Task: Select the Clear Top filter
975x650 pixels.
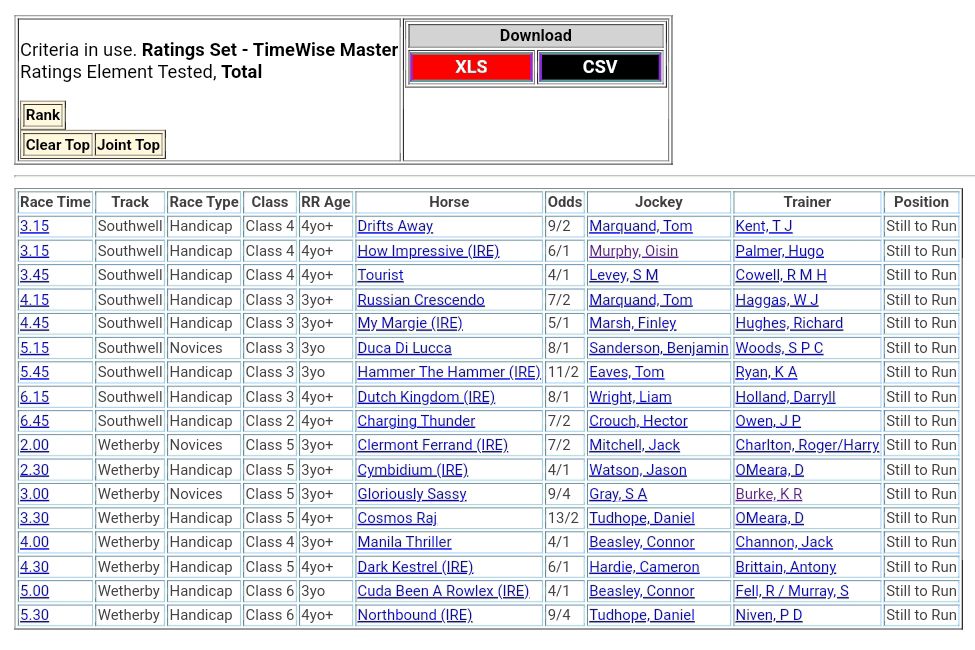Action: point(58,145)
